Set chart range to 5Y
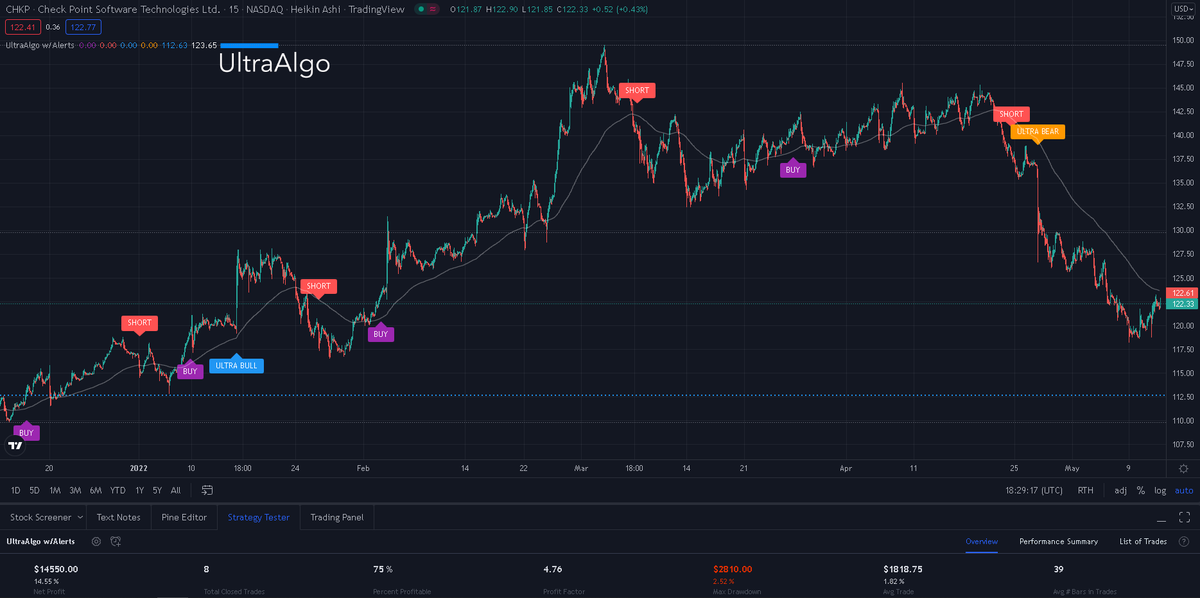Screen dimensions: 1200x598 click(157, 490)
